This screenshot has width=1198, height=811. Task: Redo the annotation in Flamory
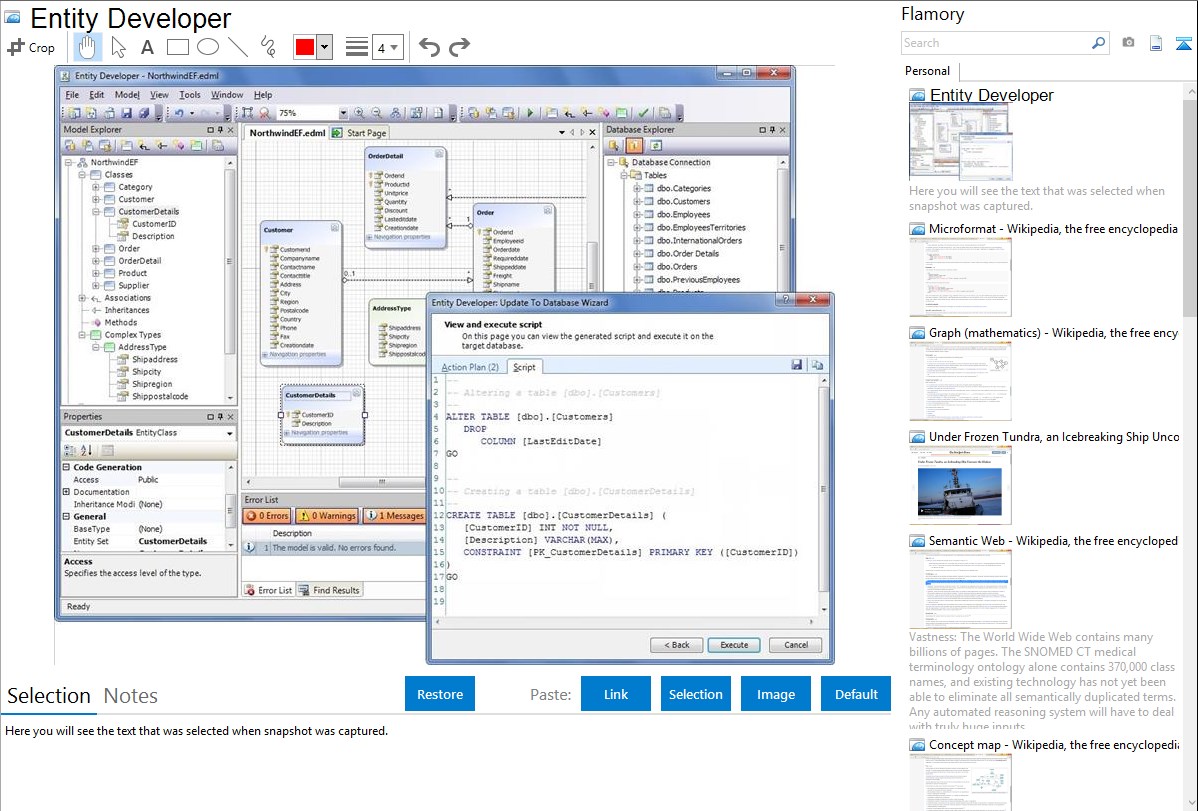tap(459, 47)
